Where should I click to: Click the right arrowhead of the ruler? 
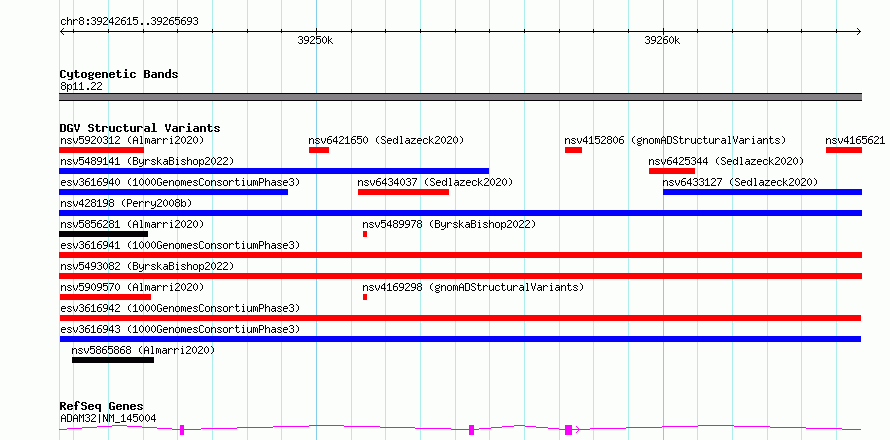tap(859, 31)
